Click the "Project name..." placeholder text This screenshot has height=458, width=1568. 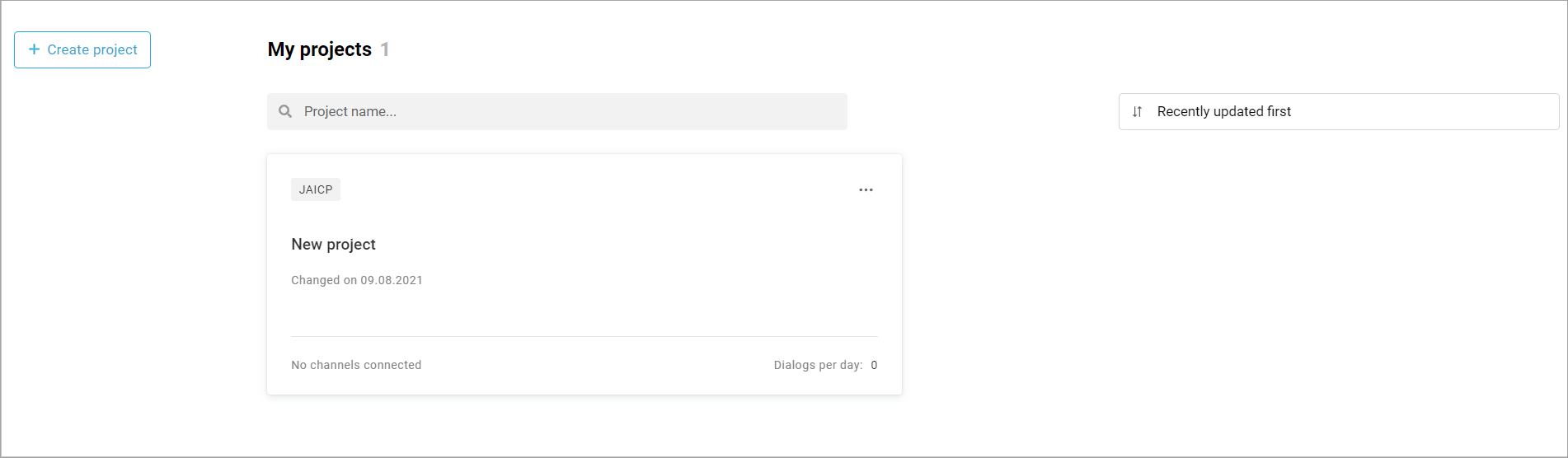click(350, 111)
